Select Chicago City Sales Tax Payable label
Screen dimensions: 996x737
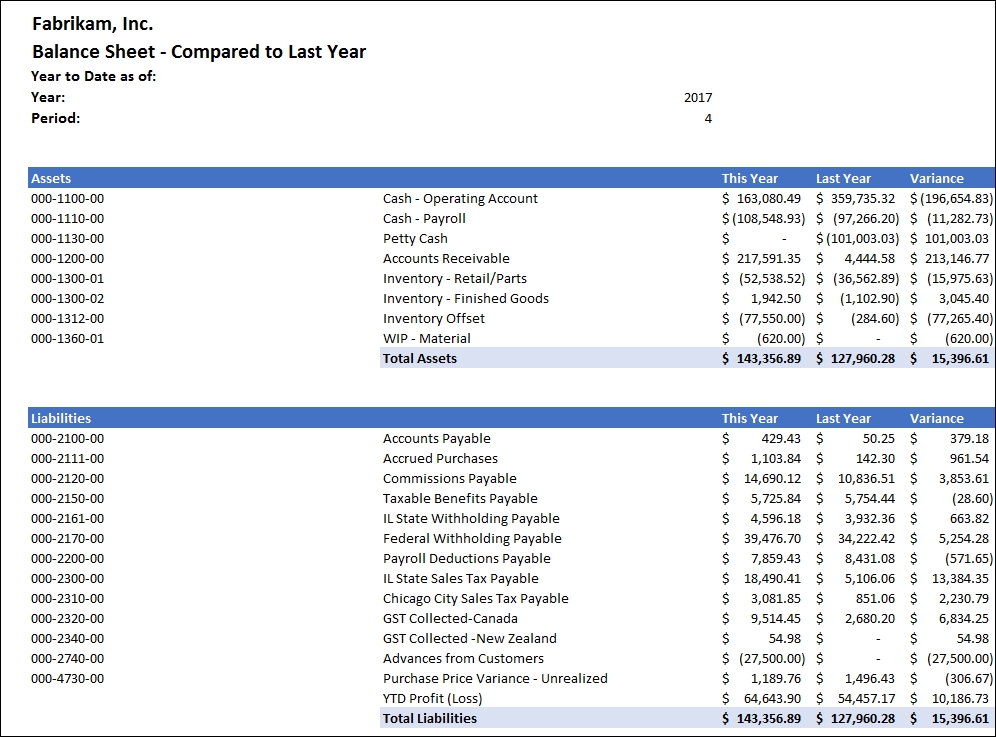(x=475, y=599)
